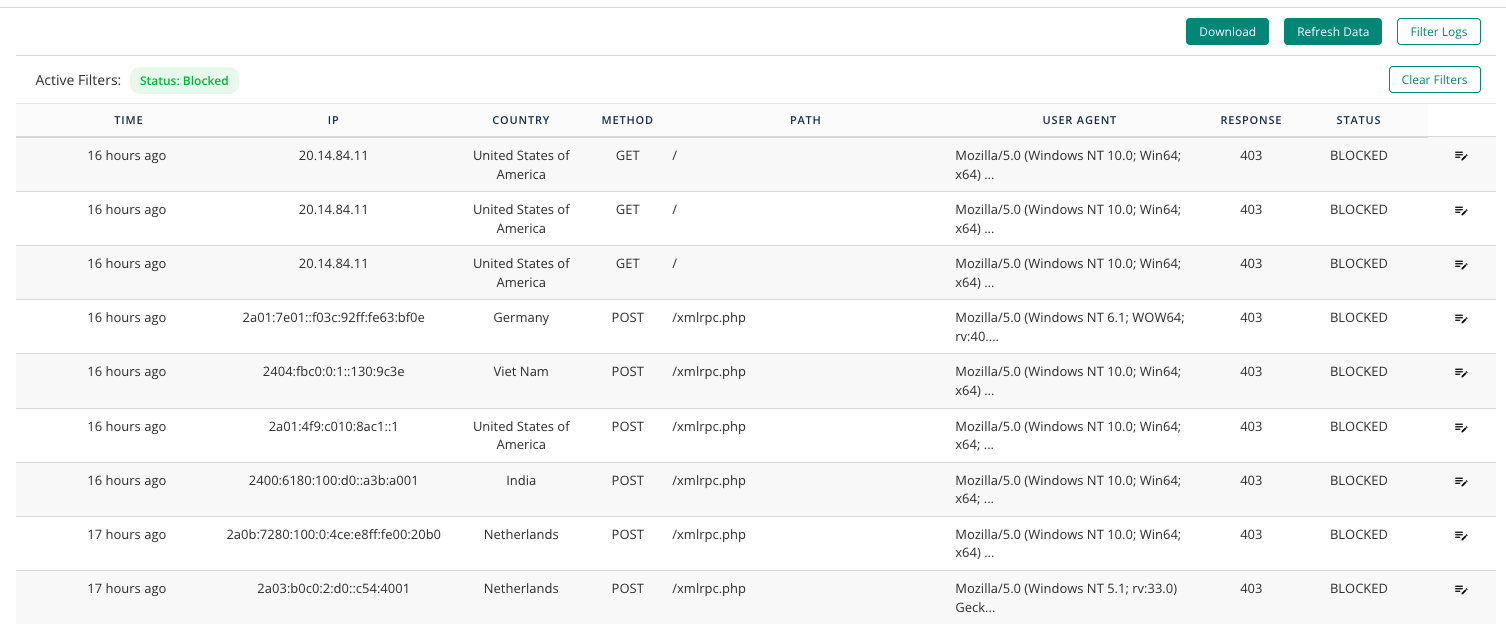Click the Viet Nam country cell

point(521,372)
